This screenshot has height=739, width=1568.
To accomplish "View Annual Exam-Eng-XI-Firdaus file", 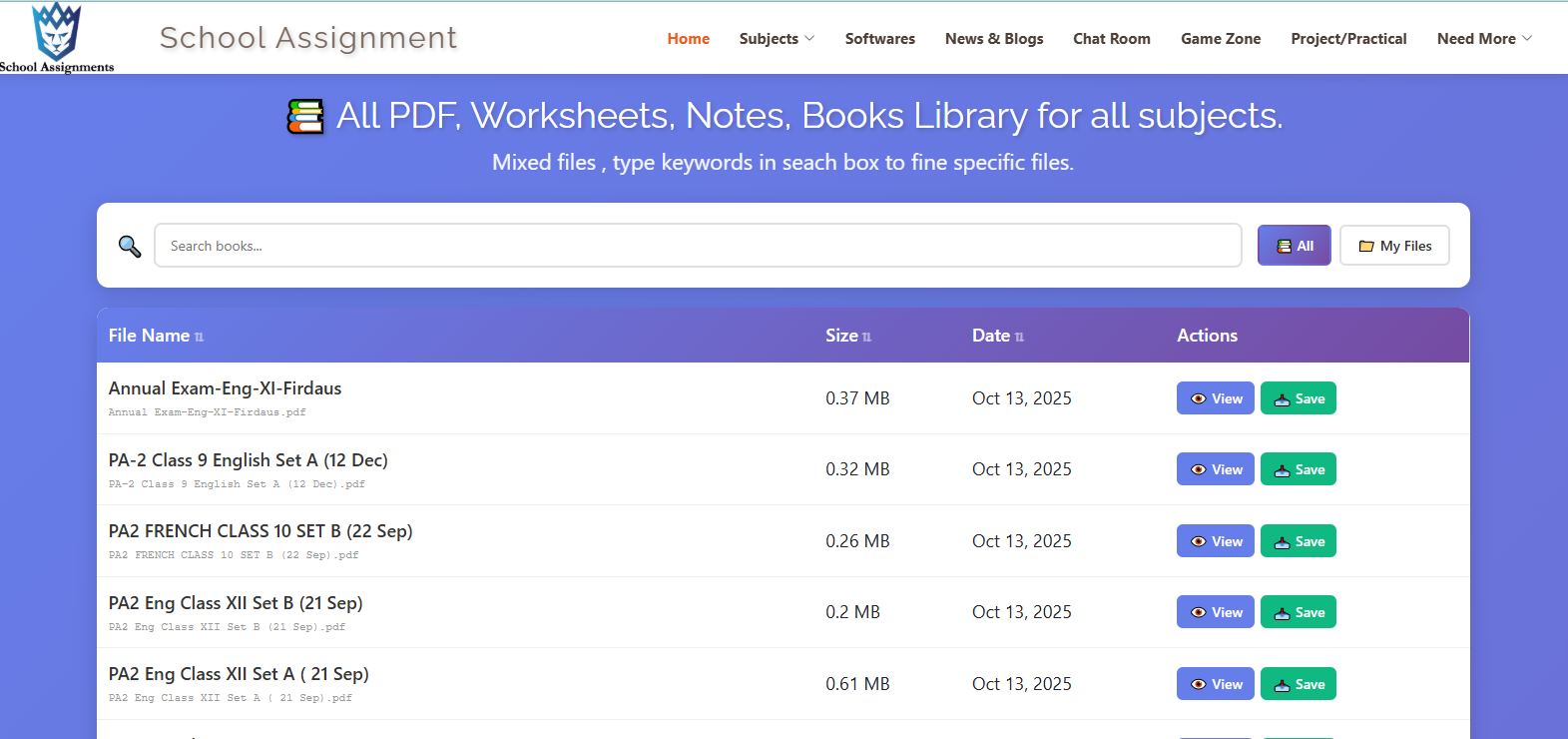I will [x=1216, y=398].
